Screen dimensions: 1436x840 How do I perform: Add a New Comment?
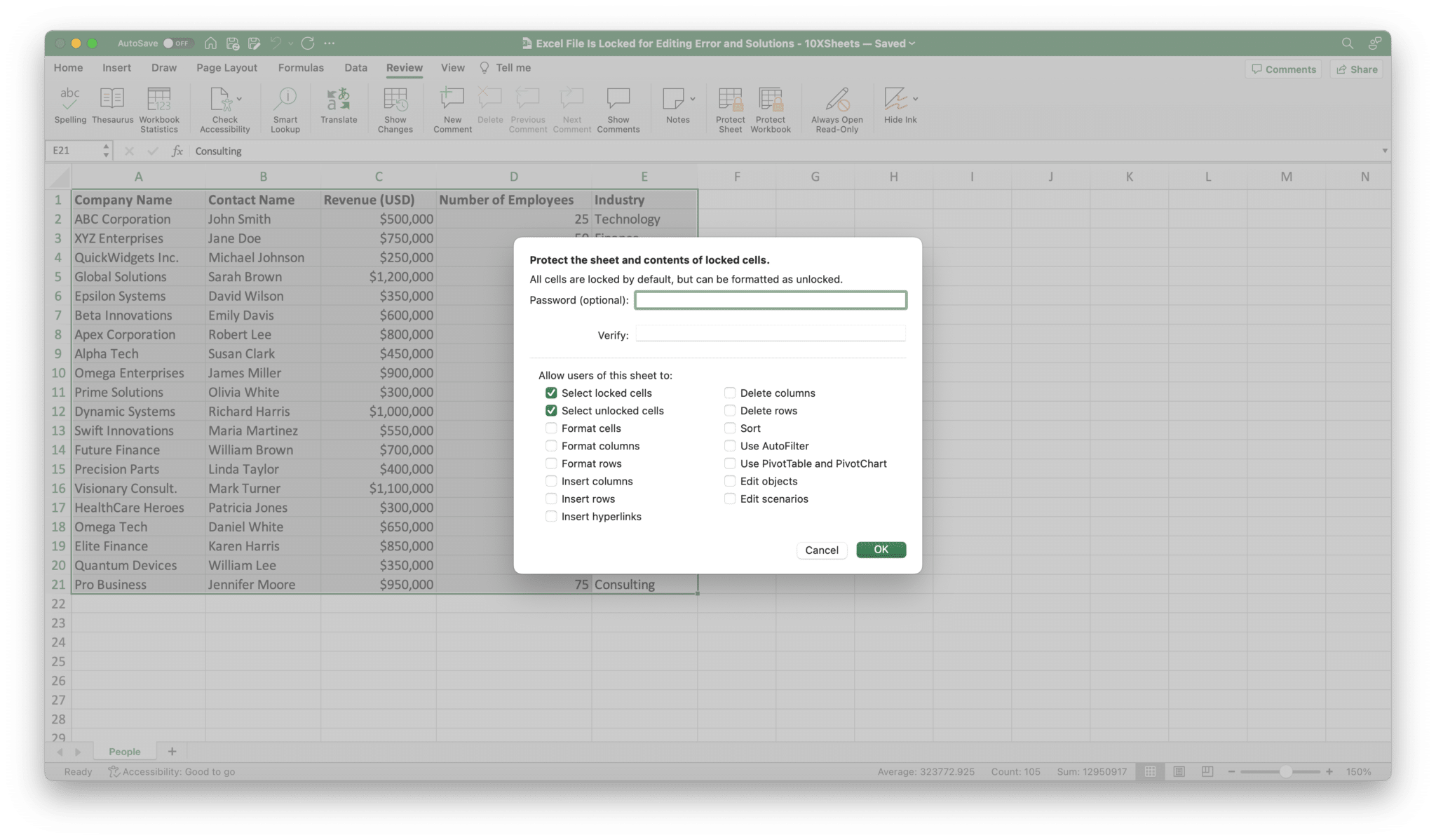tap(452, 110)
